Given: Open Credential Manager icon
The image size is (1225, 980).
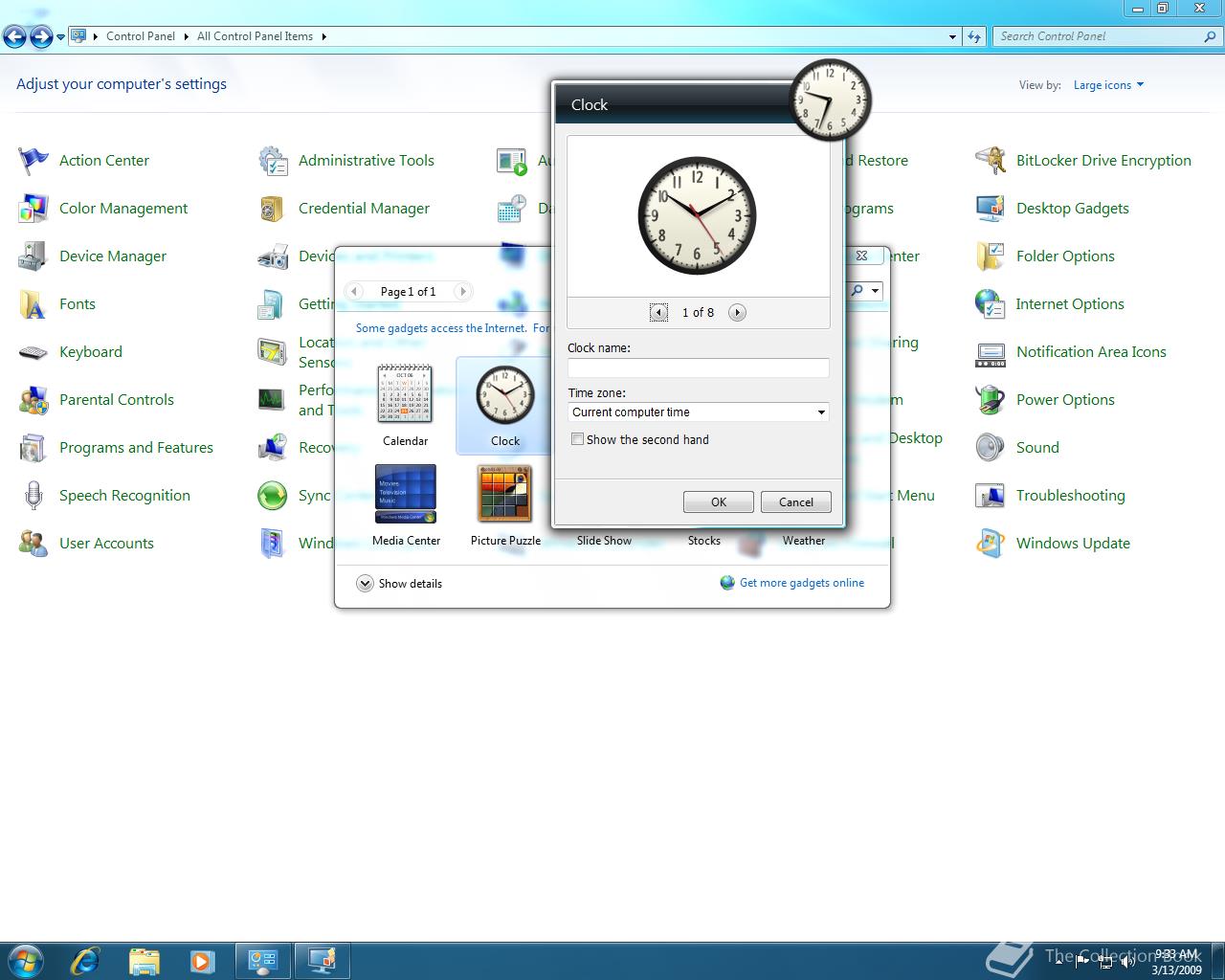Looking at the screenshot, I should pos(273,209).
